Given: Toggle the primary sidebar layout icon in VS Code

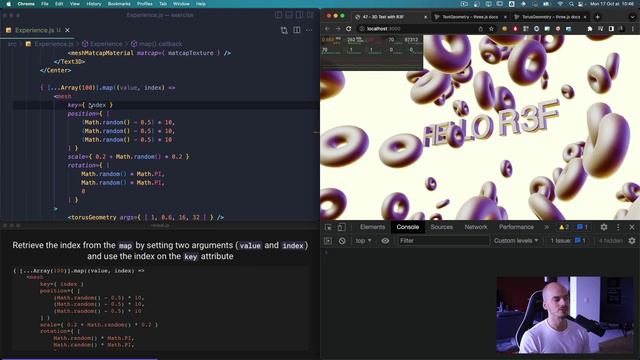Looking at the screenshot, I should coord(278,15).
